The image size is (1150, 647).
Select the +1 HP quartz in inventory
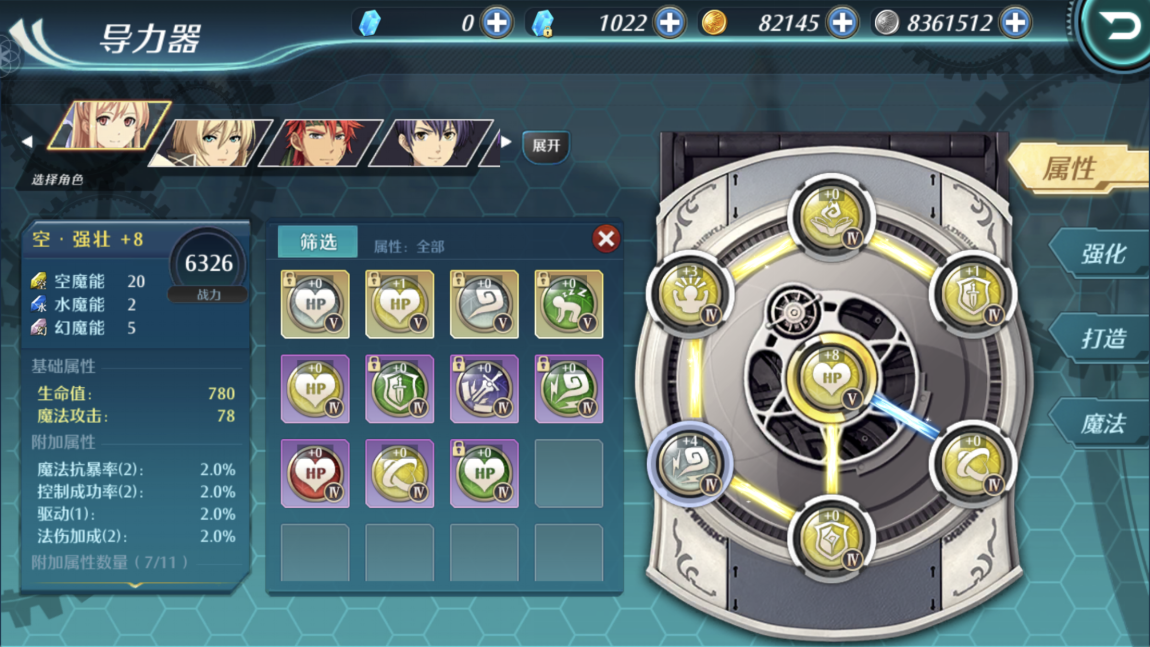pyautogui.click(x=399, y=304)
